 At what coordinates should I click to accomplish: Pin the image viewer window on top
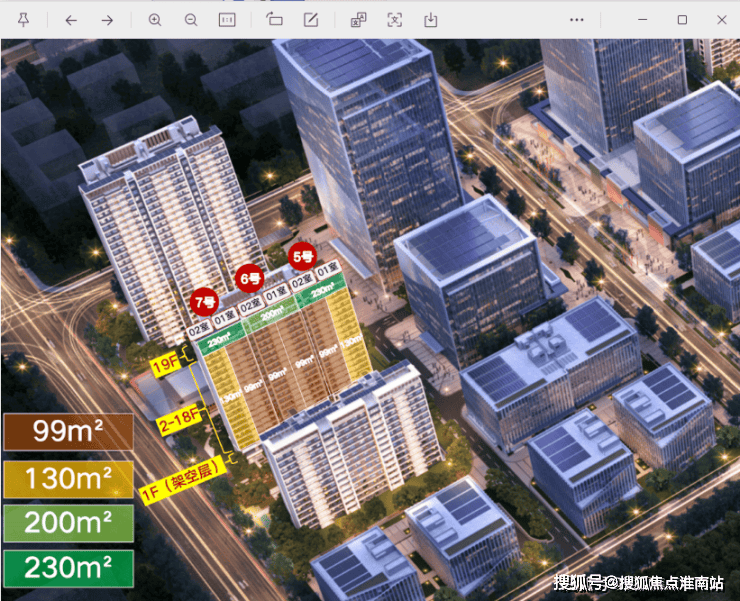23,20
